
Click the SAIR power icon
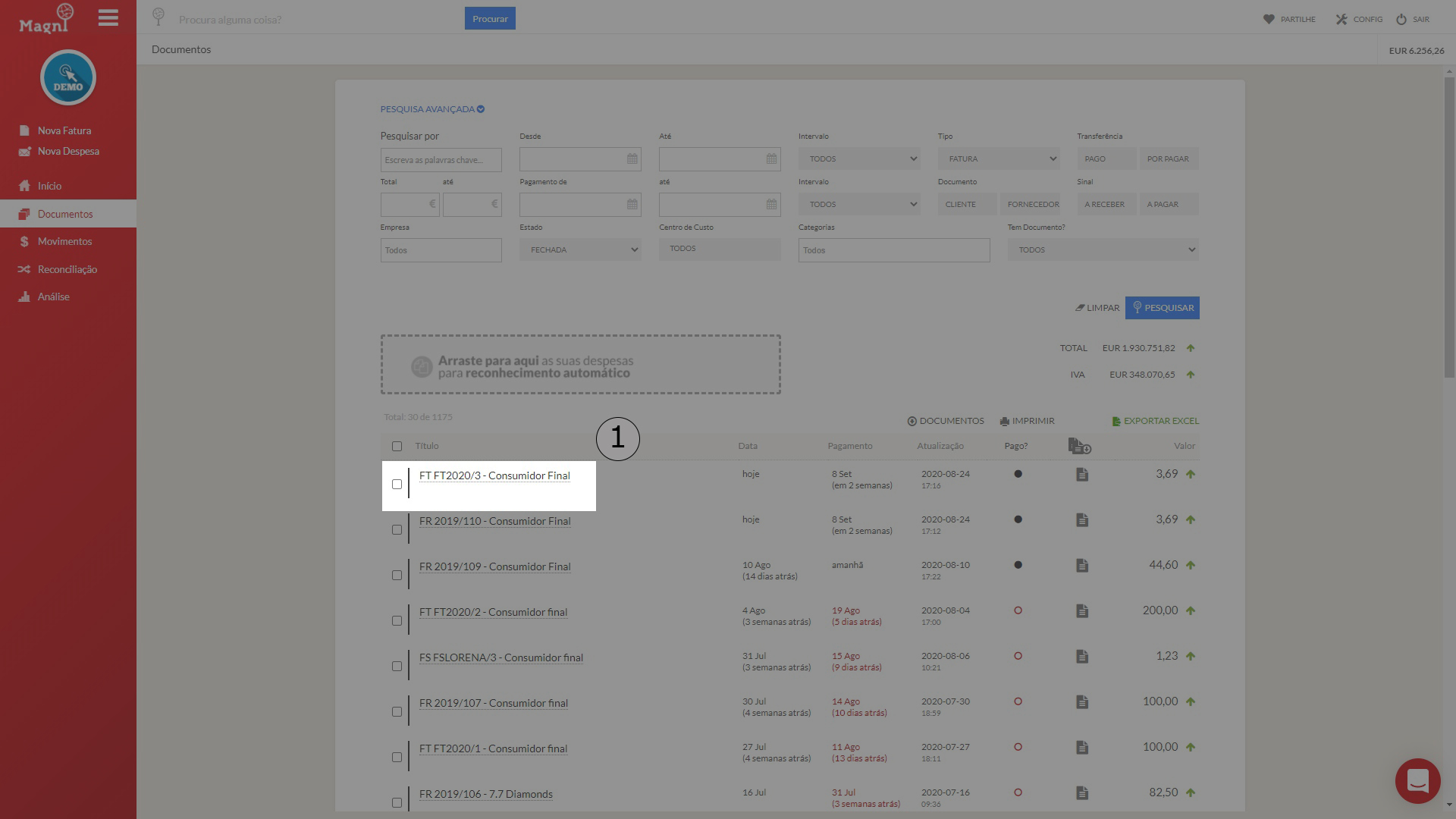[1401, 19]
